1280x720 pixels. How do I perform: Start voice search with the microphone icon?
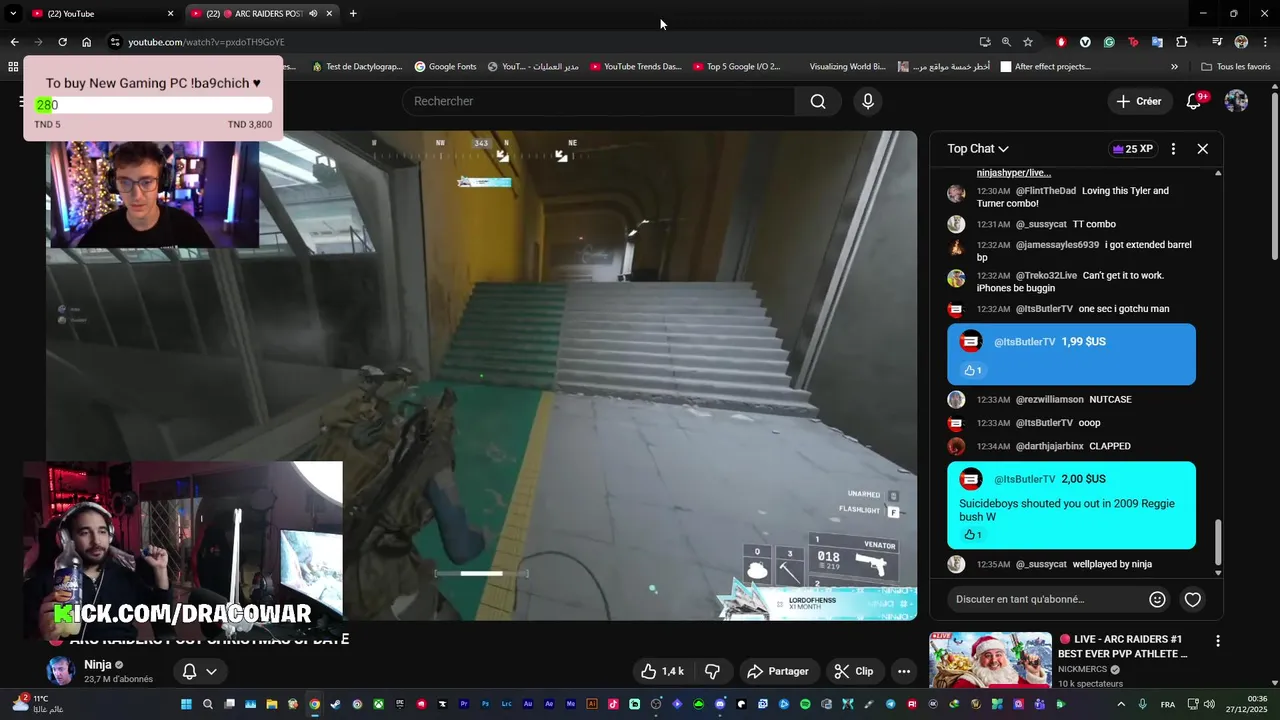point(868,101)
